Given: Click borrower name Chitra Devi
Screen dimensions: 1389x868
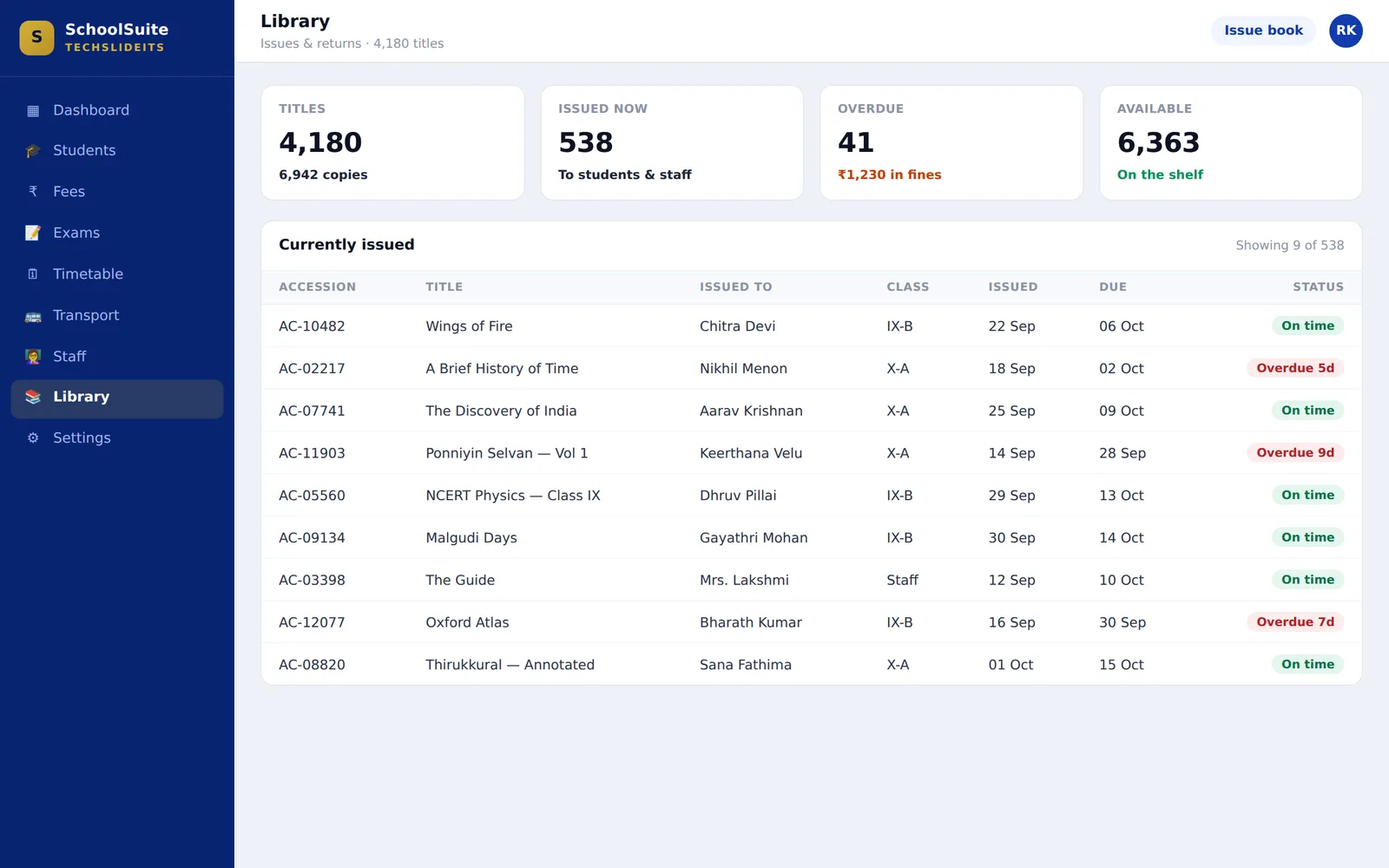Looking at the screenshot, I should [x=737, y=326].
